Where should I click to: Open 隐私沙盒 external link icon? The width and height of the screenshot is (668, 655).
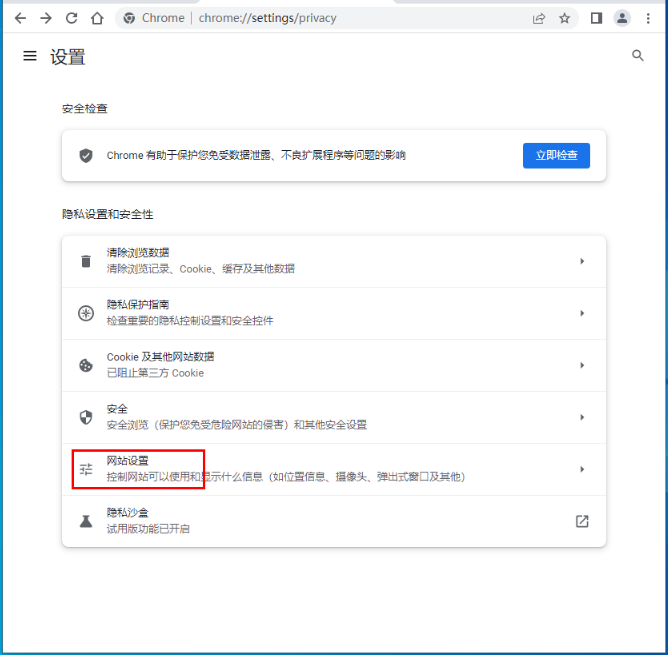(582, 521)
